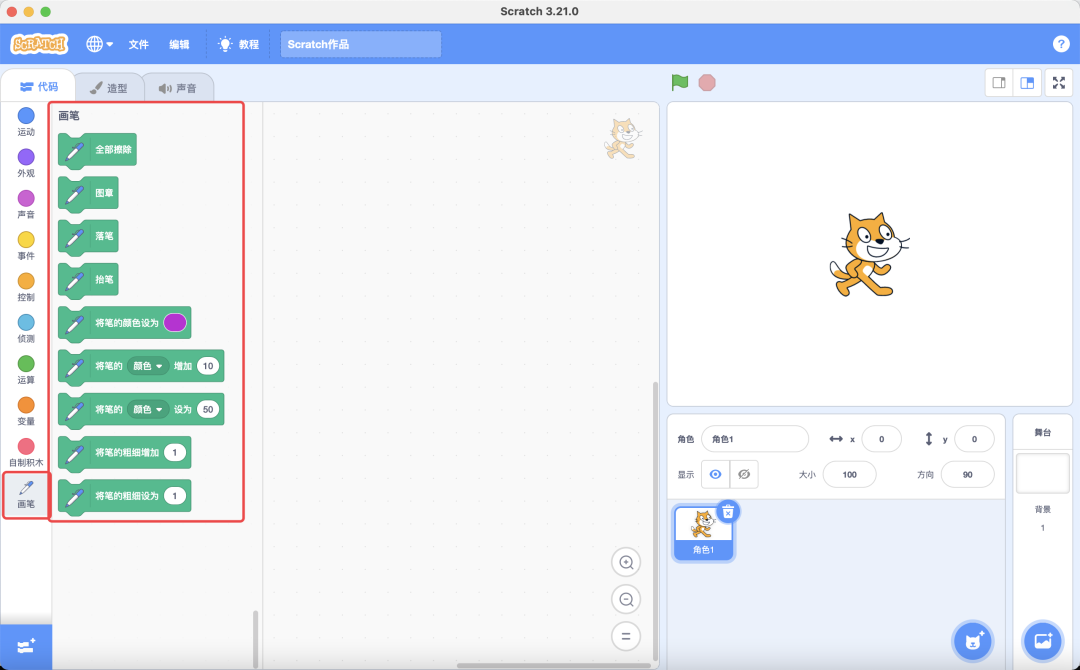Expand 颜色 dropdown in 设为 block
This screenshot has width=1080, height=670.
[x=147, y=409]
